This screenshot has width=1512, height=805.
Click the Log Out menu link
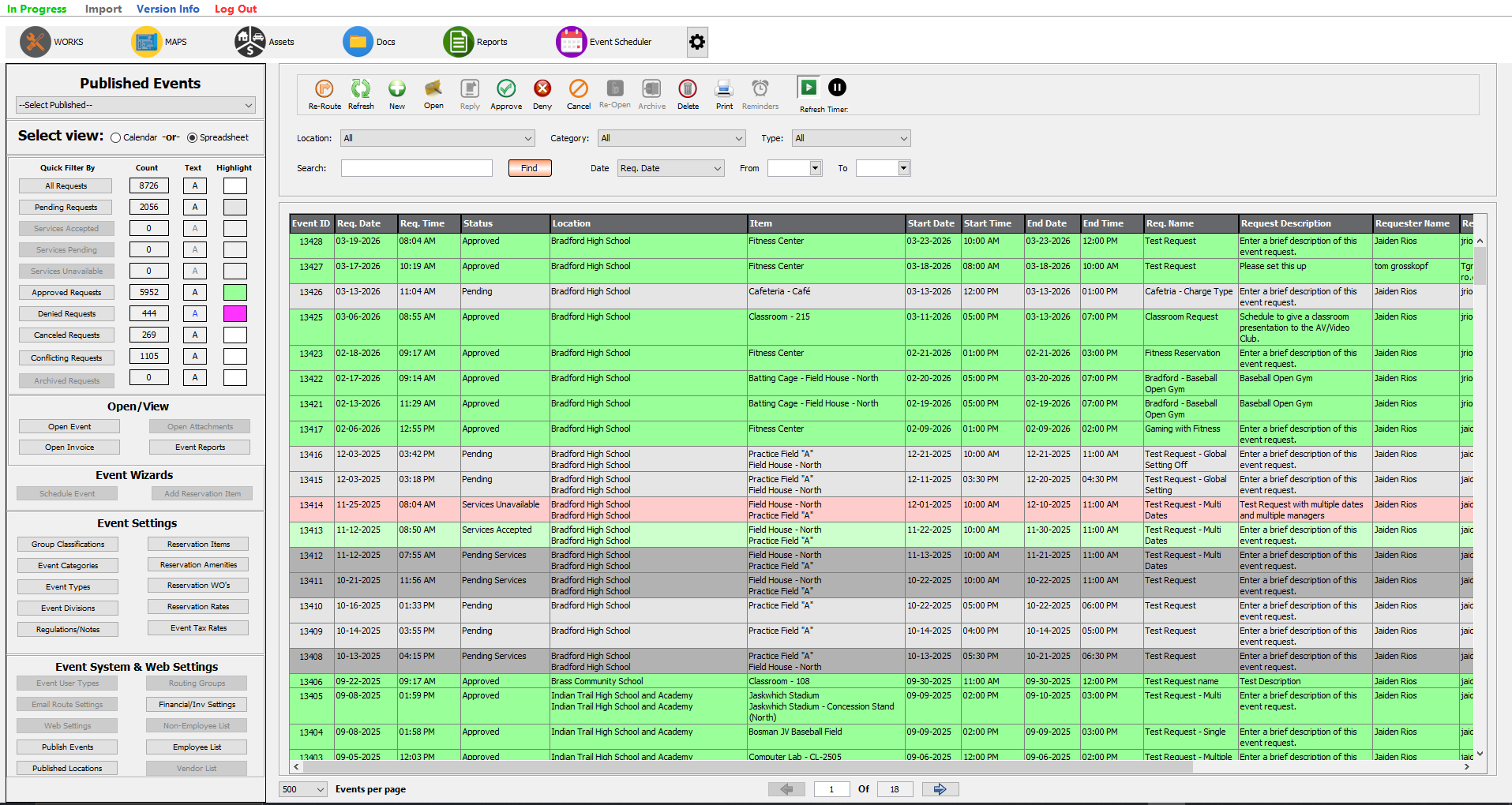tap(235, 9)
